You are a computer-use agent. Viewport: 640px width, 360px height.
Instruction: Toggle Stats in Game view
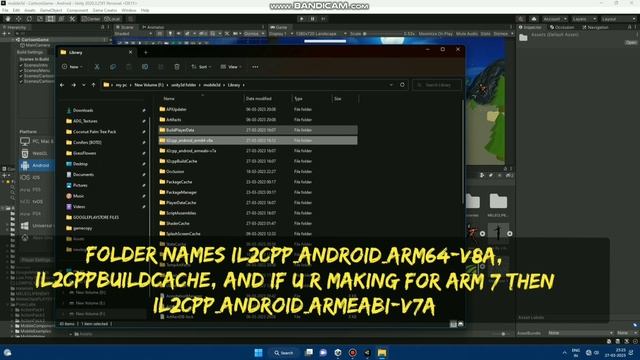pos(485,34)
